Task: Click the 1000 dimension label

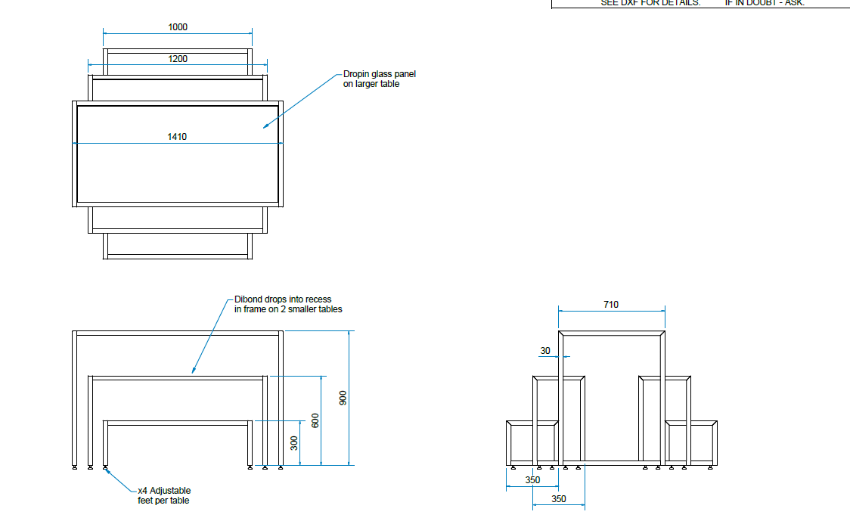Action: [178, 27]
